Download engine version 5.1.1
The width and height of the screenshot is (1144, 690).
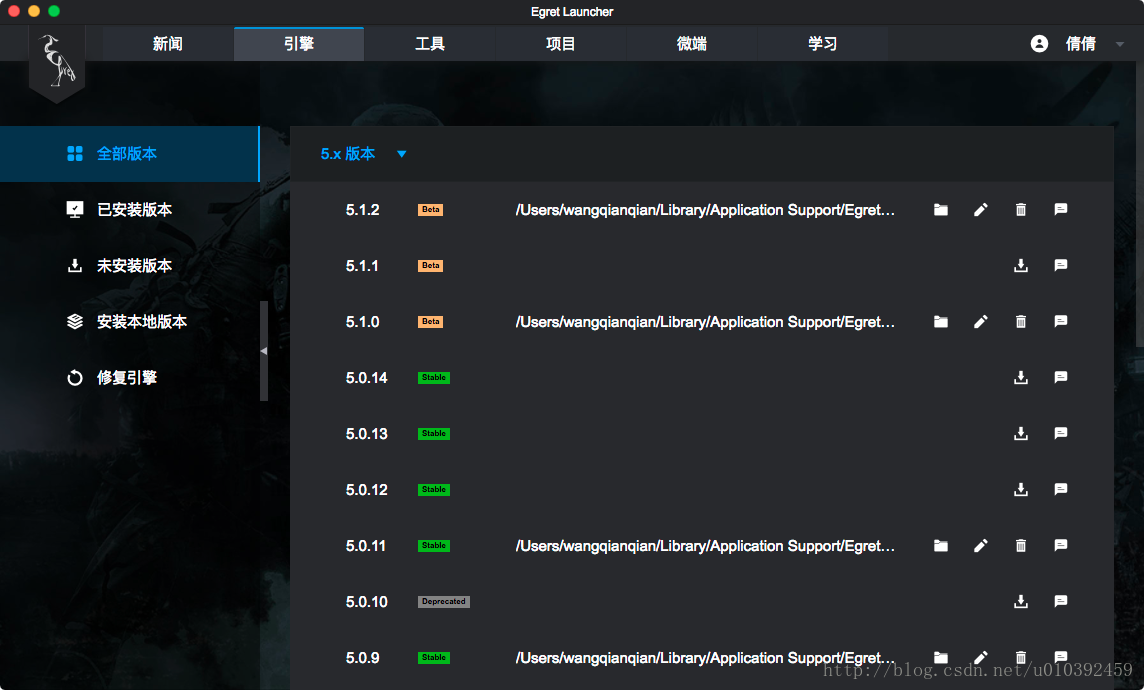[1021, 265]
